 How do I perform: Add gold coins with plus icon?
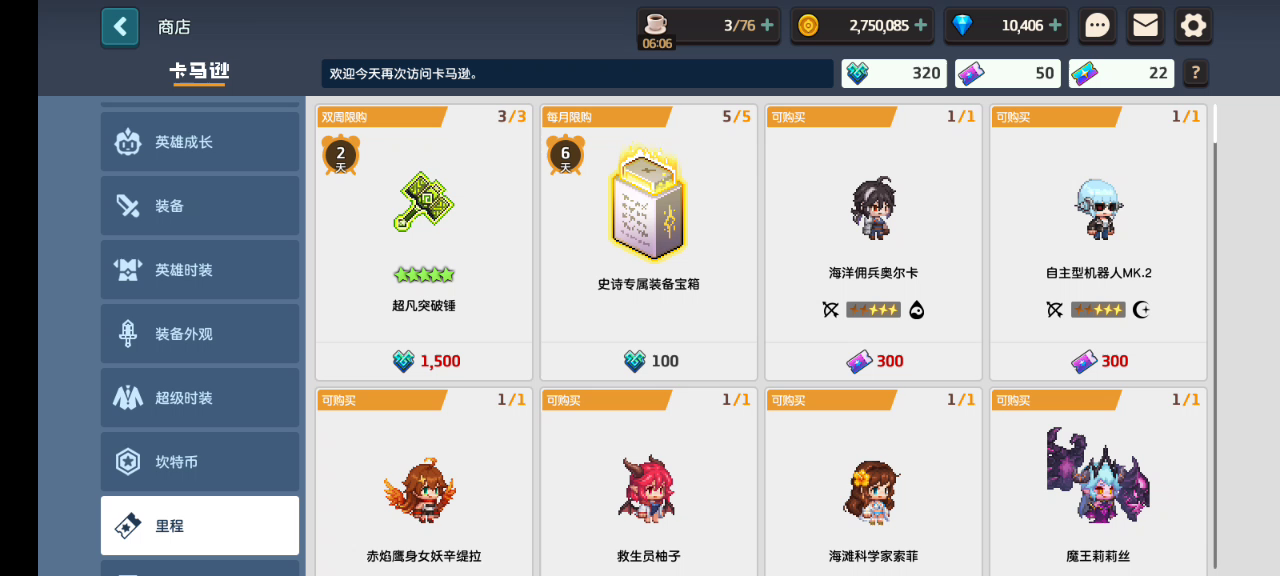click(x=920, y=25)
